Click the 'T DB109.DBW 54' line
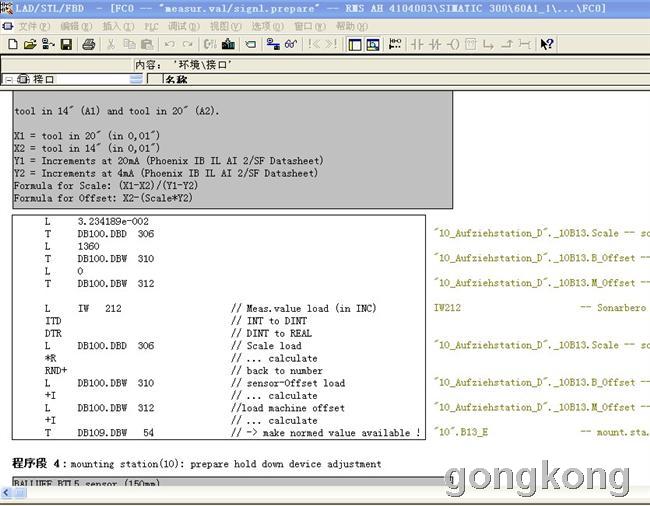The height and width of the screenshot is (506, 650). coord(99,433)
